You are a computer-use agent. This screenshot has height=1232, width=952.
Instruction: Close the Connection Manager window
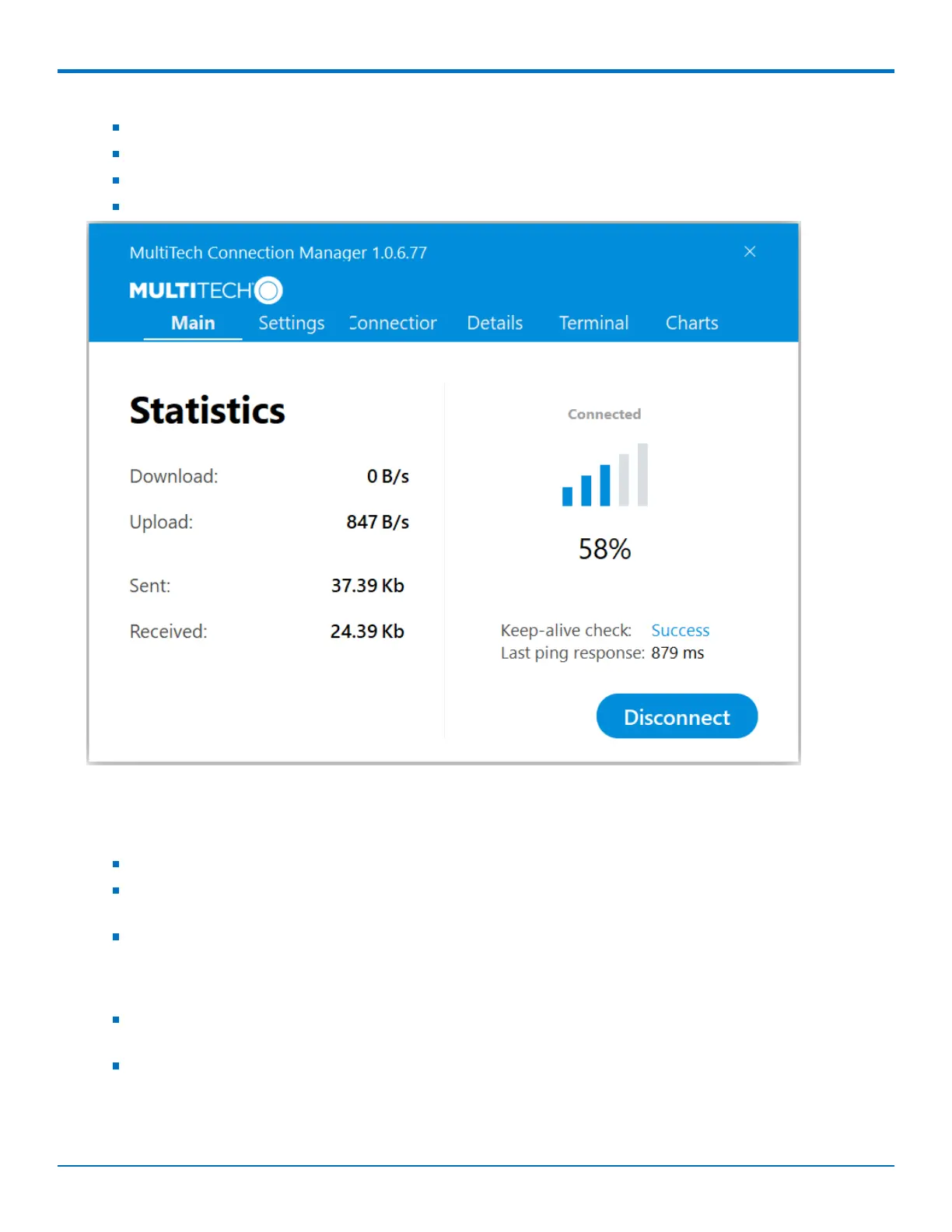750,251
